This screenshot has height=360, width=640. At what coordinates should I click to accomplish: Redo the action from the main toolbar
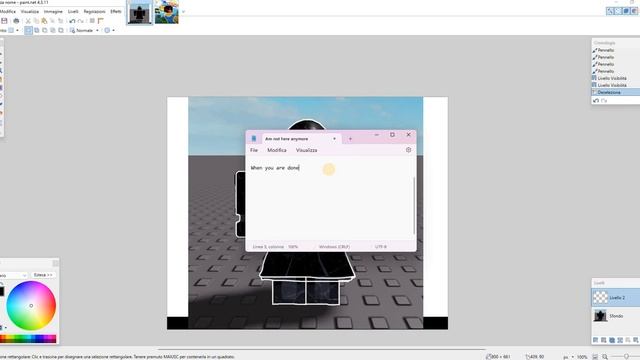pyautogui.click(x=80, y=21)
